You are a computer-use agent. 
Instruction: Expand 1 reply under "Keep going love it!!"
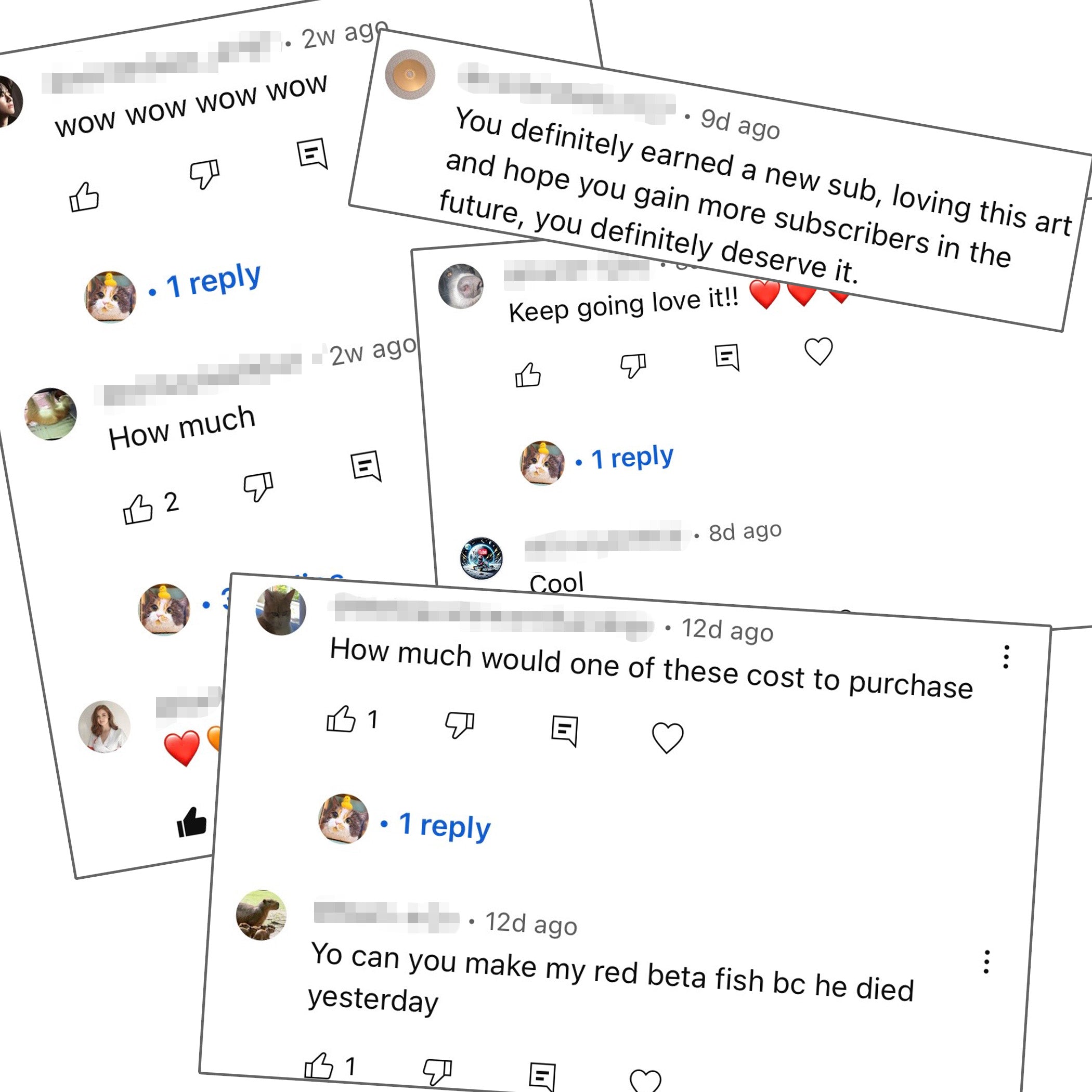click(632, 458)
